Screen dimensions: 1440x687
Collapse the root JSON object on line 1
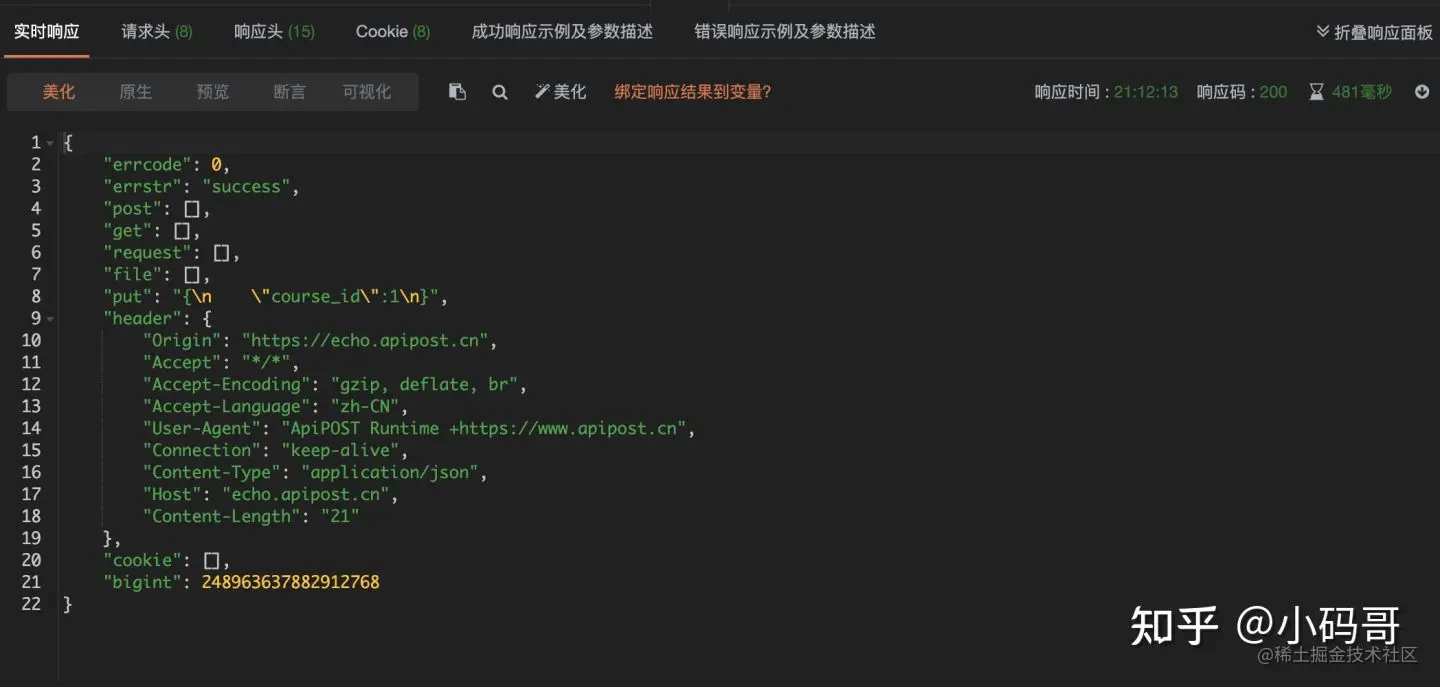[x=50, y=143]
